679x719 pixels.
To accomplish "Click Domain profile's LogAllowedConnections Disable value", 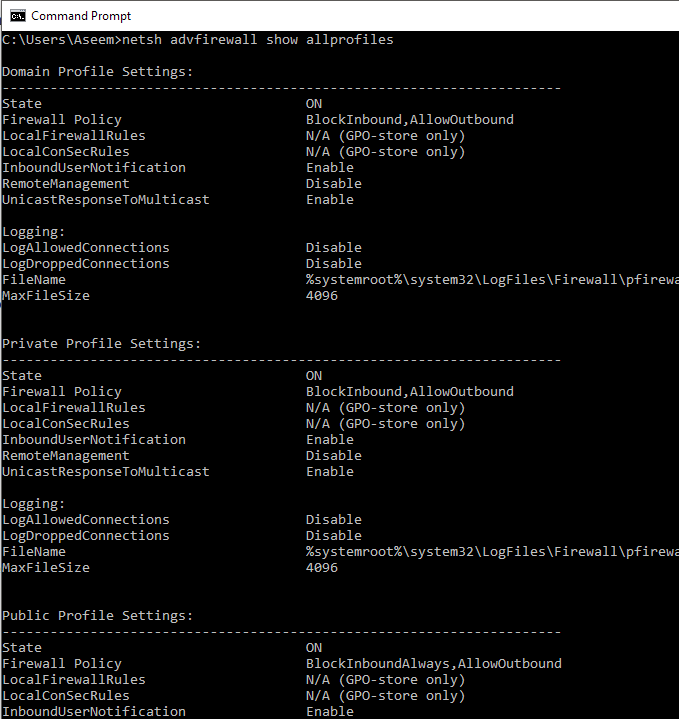I will pyautogui.click(x=333, y=248).
